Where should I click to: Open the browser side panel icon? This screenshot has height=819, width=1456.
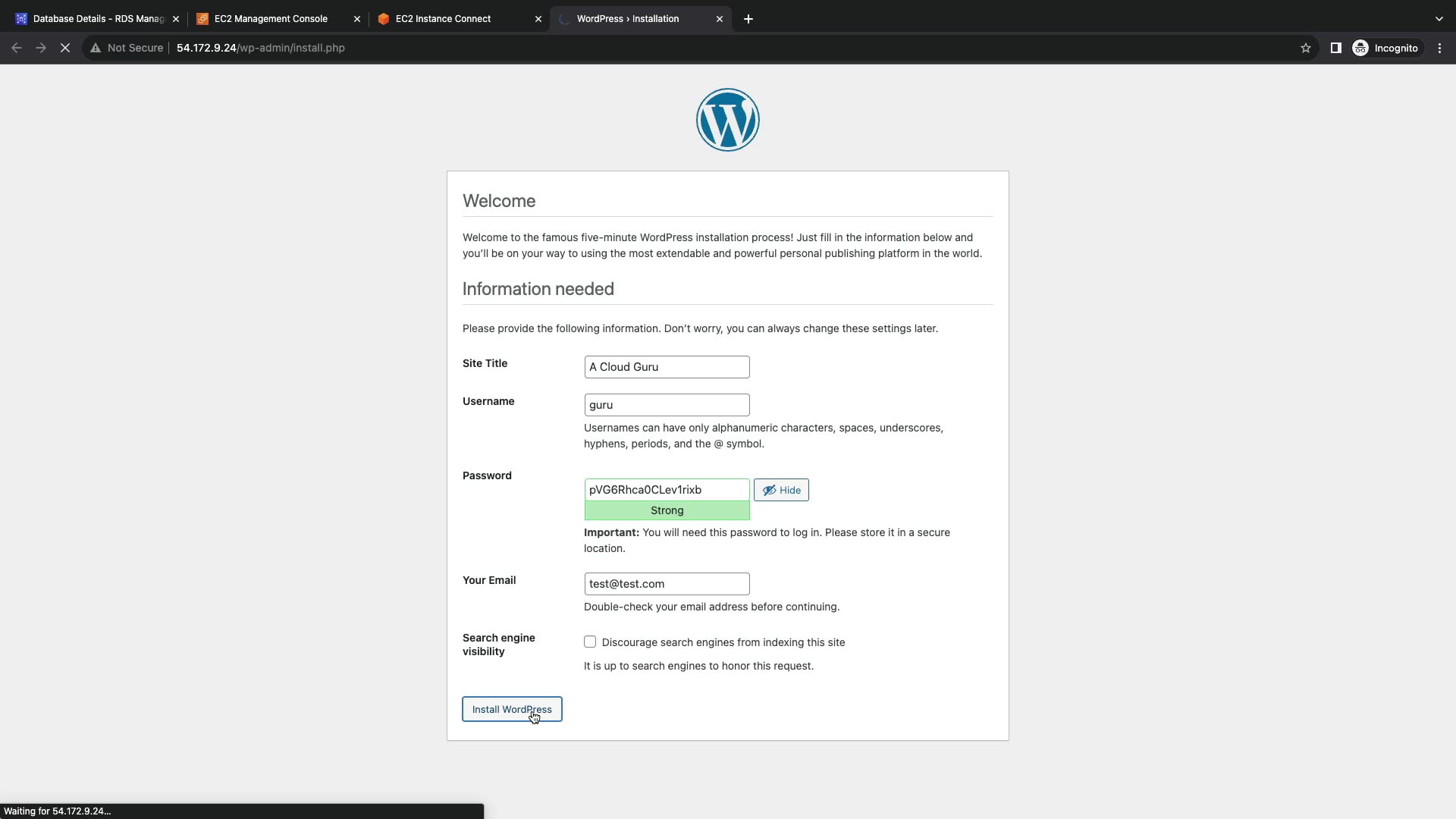[1335, 48]
